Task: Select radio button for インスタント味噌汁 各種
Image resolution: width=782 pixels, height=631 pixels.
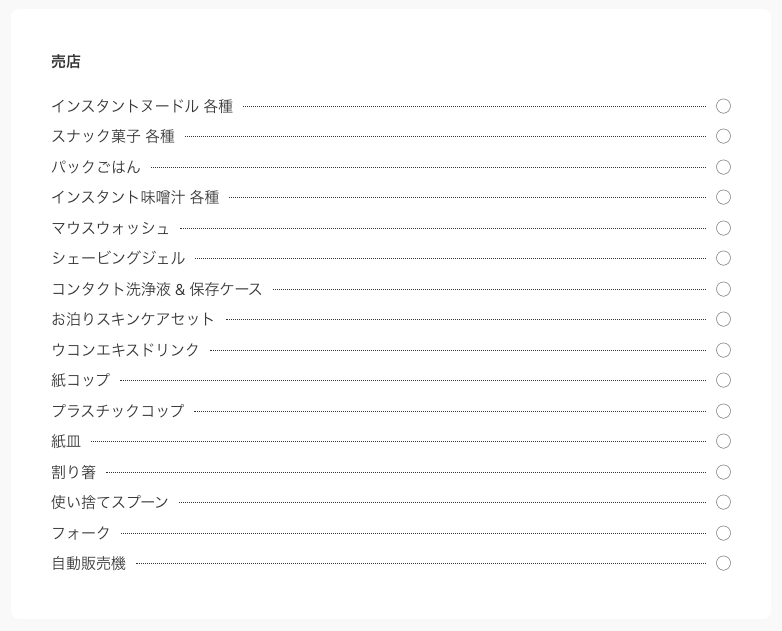Action: (723, 197)
